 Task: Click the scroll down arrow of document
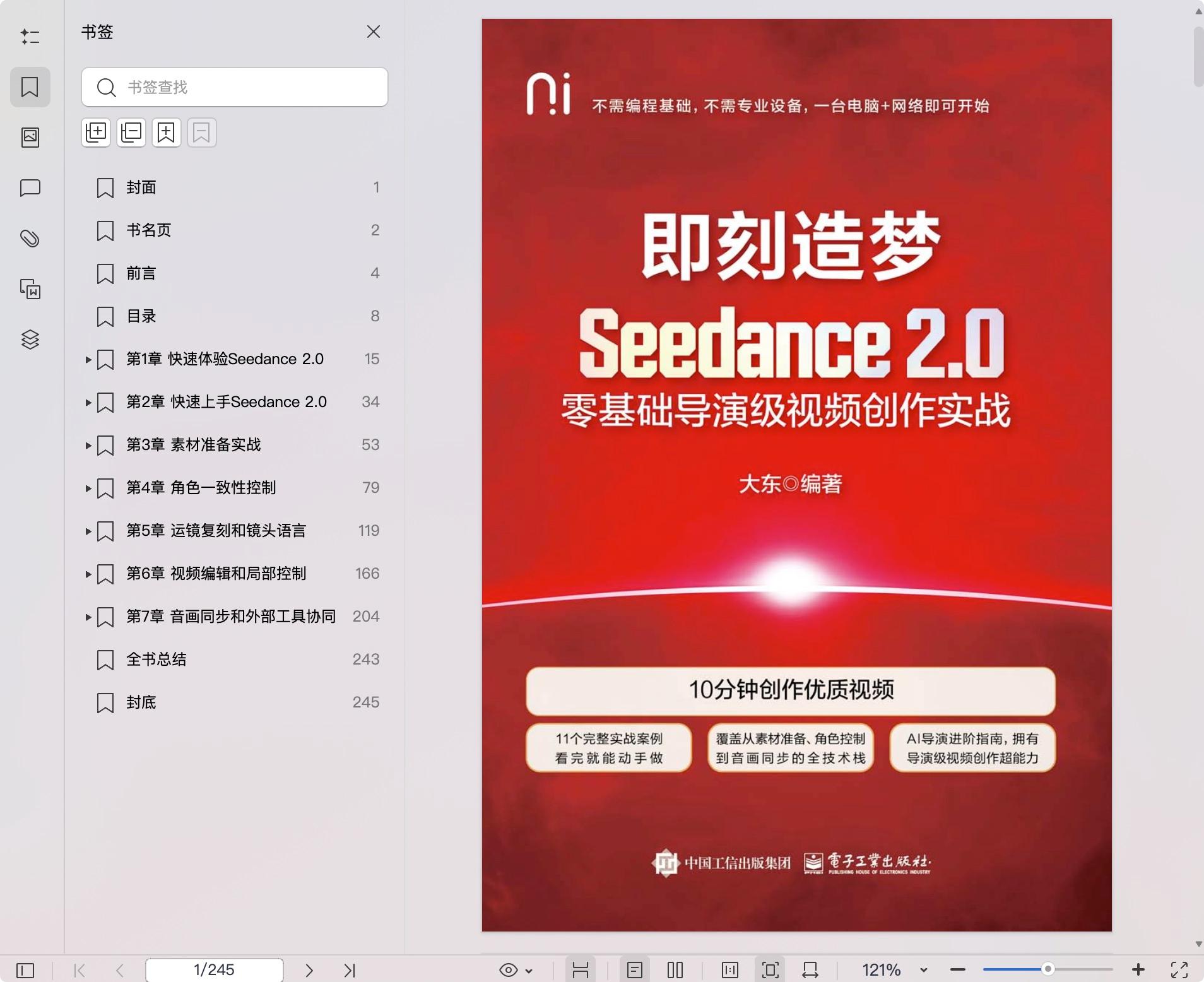point(1198,944)
